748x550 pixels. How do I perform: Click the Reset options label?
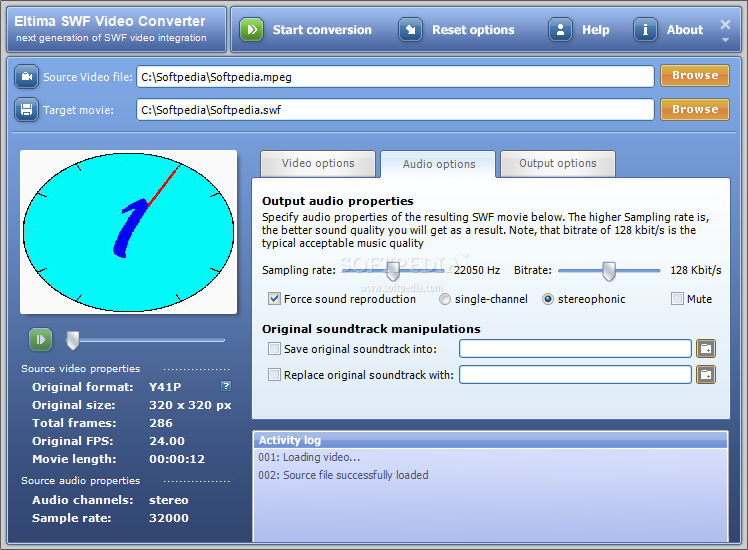point(473,30)
